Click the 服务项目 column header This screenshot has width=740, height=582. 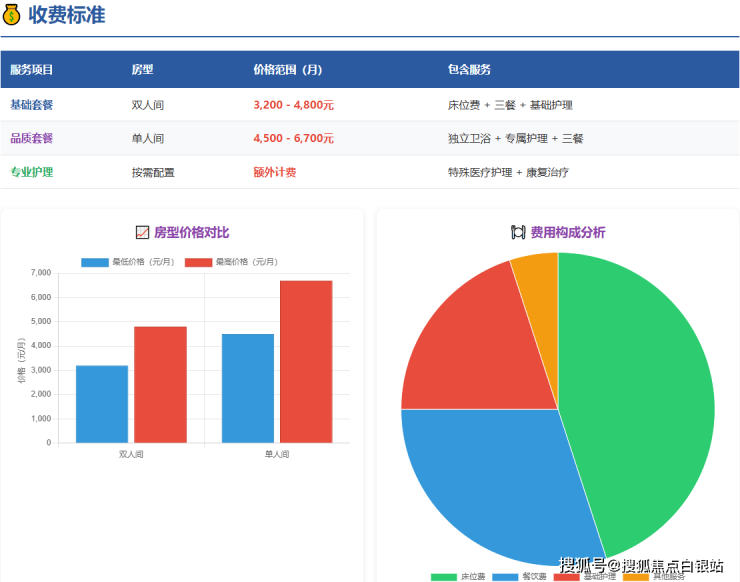[32, 70]
